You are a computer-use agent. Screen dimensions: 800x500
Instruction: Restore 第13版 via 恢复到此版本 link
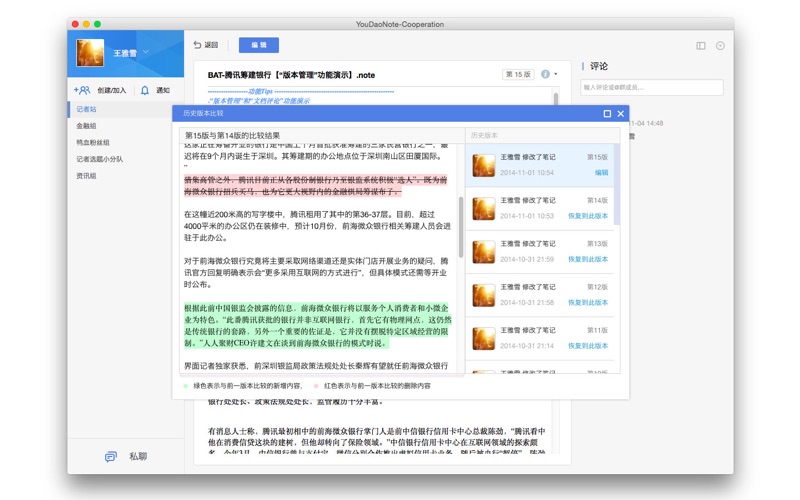[x=588, y=259]
